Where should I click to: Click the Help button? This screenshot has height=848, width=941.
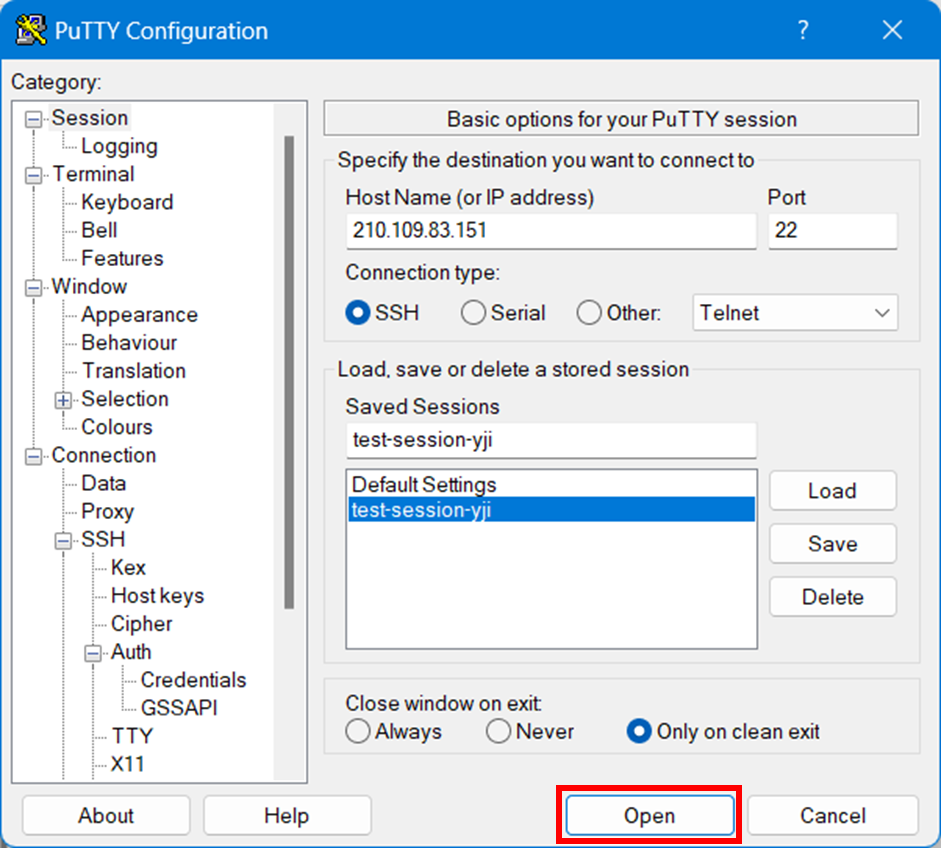(x=287, y=816)
